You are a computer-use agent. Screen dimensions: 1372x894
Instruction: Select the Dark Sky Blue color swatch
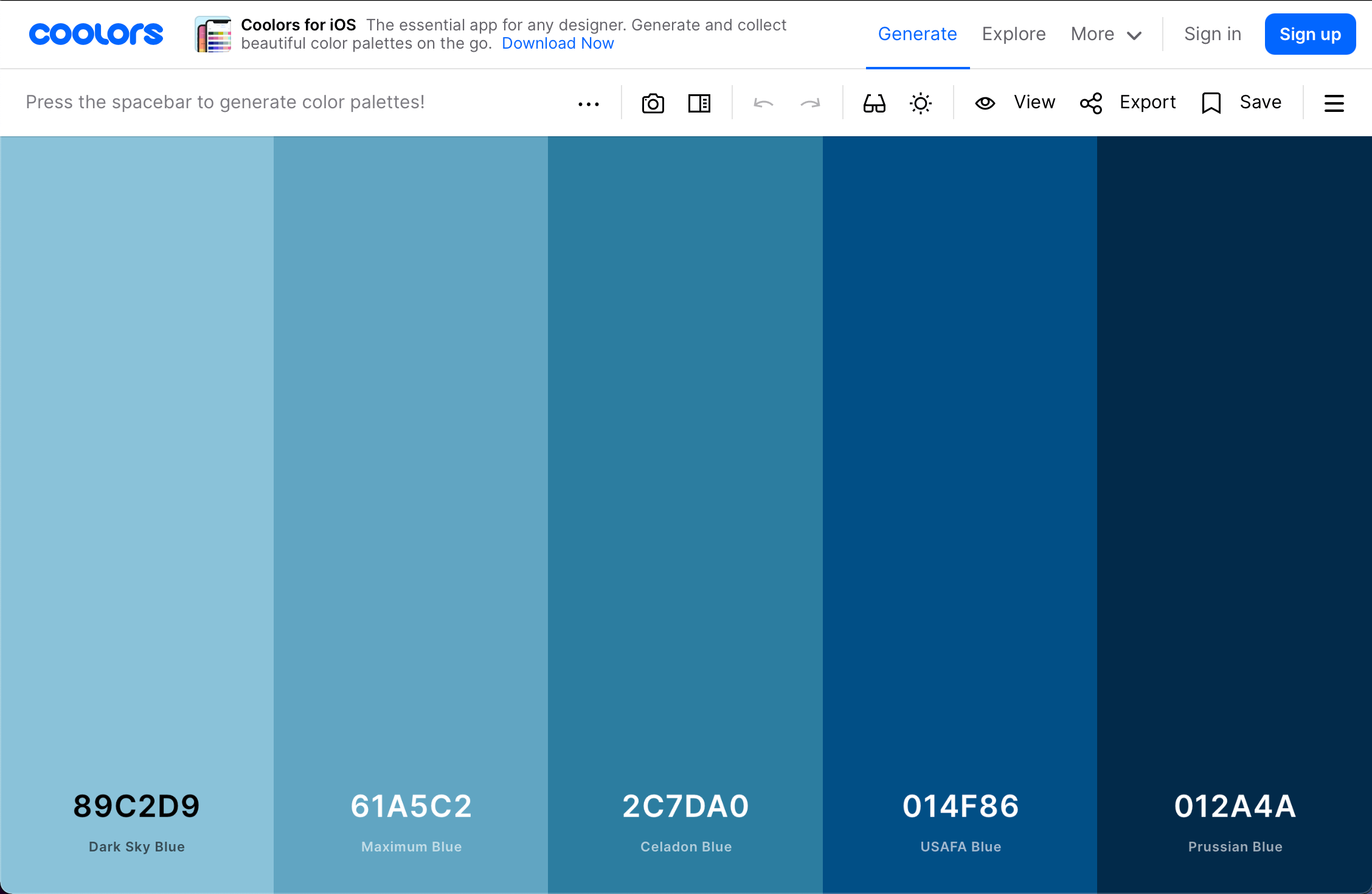[137, 500]
